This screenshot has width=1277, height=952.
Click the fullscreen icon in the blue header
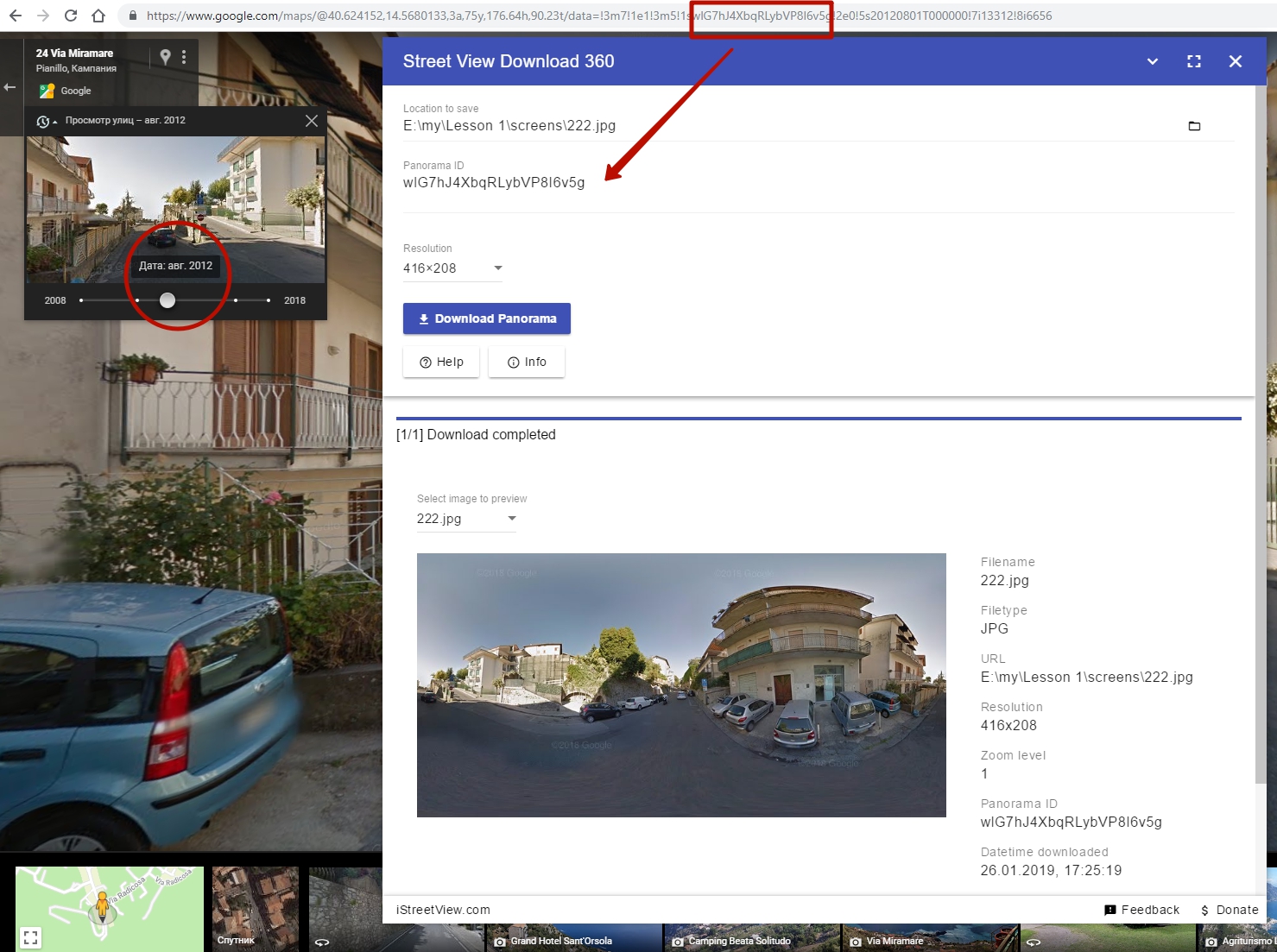(x=1194, y=61)
